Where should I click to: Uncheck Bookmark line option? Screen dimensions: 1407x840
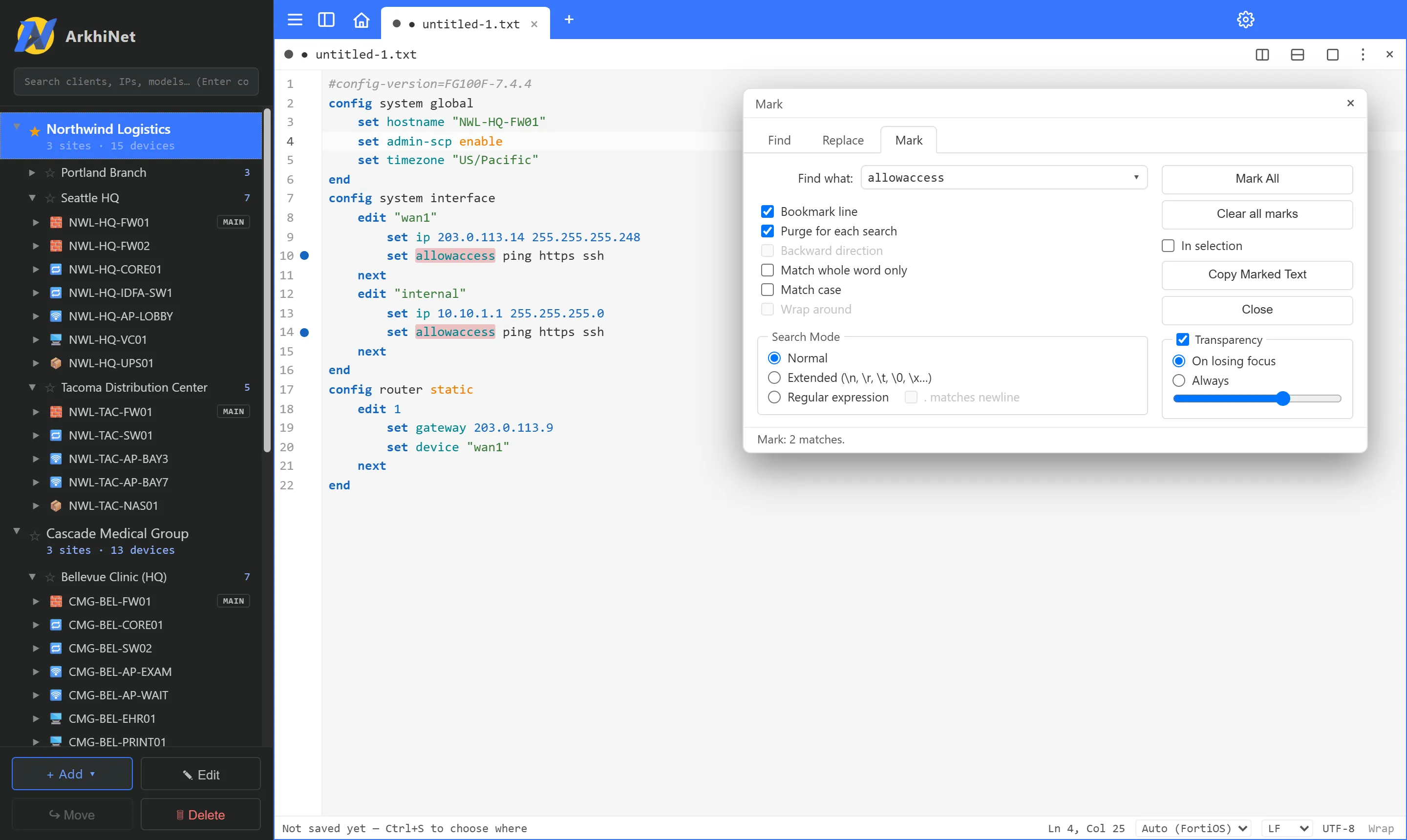click(x=767, y=211)
